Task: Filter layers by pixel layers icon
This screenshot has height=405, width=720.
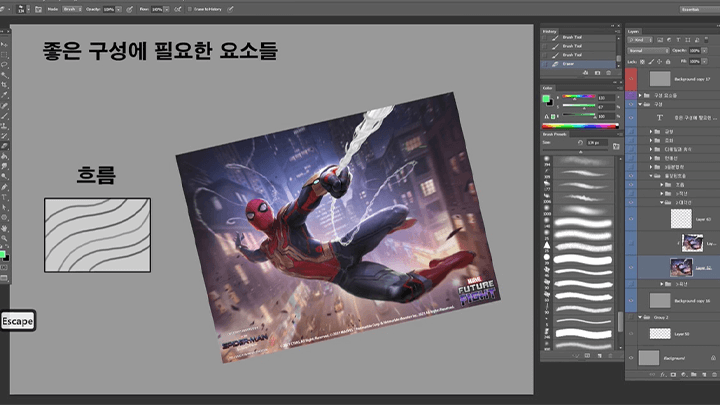Action: click(x=660, y=40)
